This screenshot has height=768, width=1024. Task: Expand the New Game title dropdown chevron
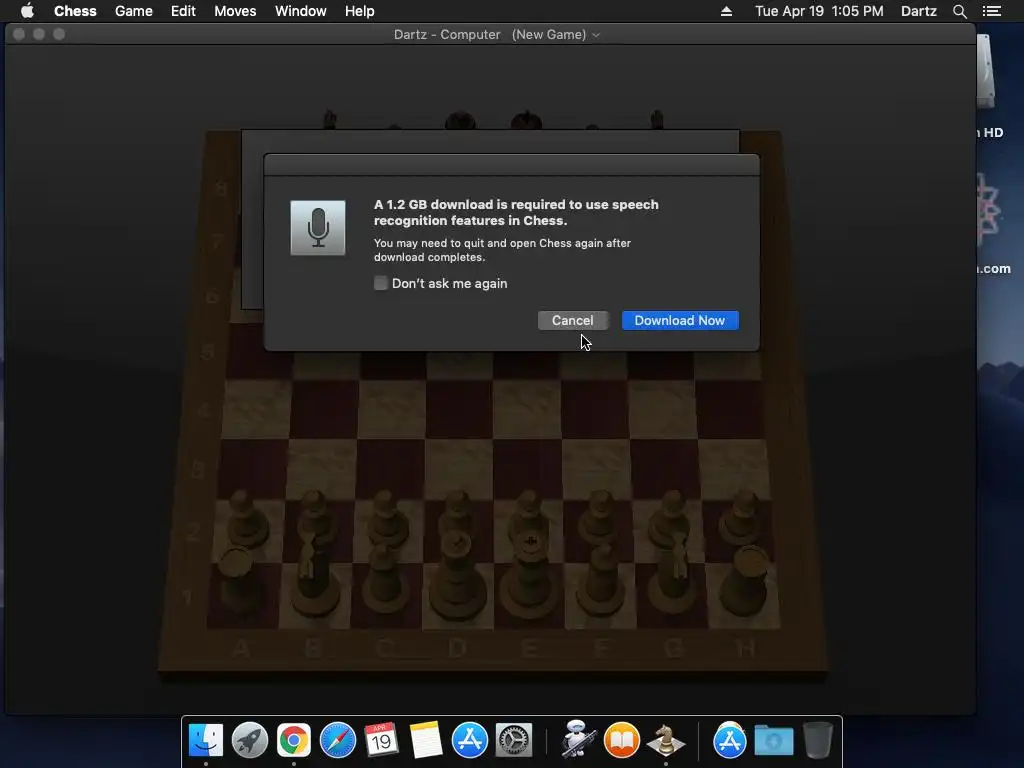596,35
